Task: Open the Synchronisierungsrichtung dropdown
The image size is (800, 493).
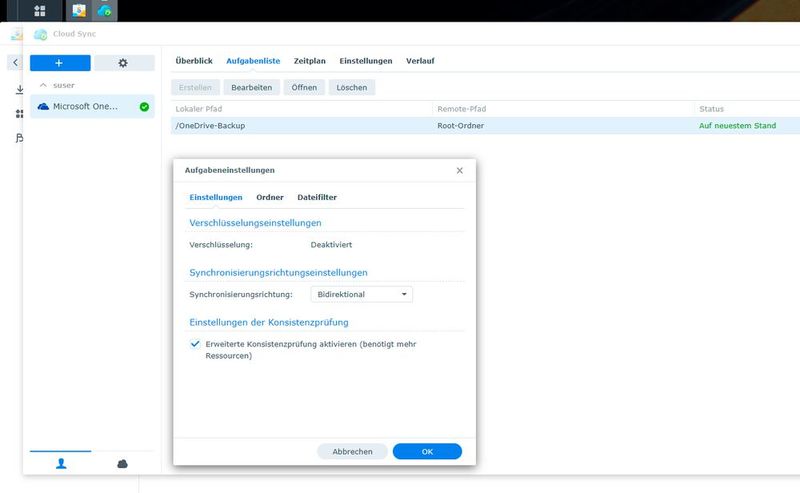Action: tap(362, 294)
